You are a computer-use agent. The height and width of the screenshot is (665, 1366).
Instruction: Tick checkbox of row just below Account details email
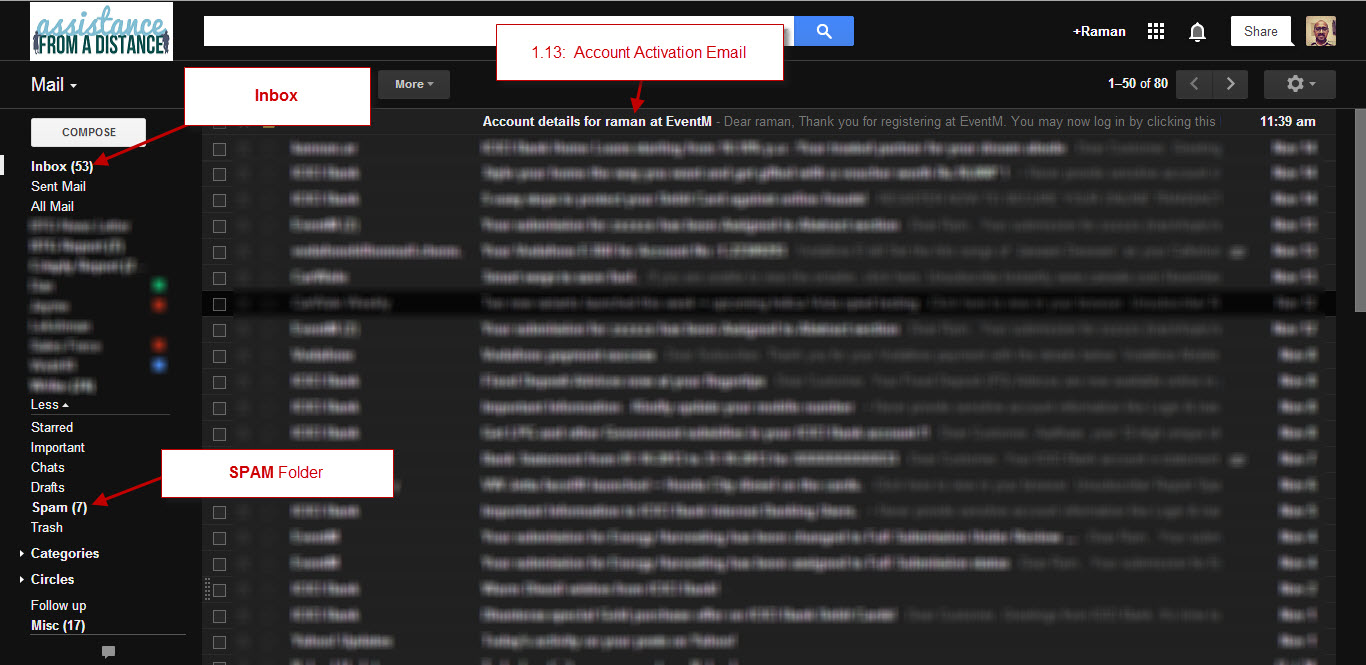219,149
